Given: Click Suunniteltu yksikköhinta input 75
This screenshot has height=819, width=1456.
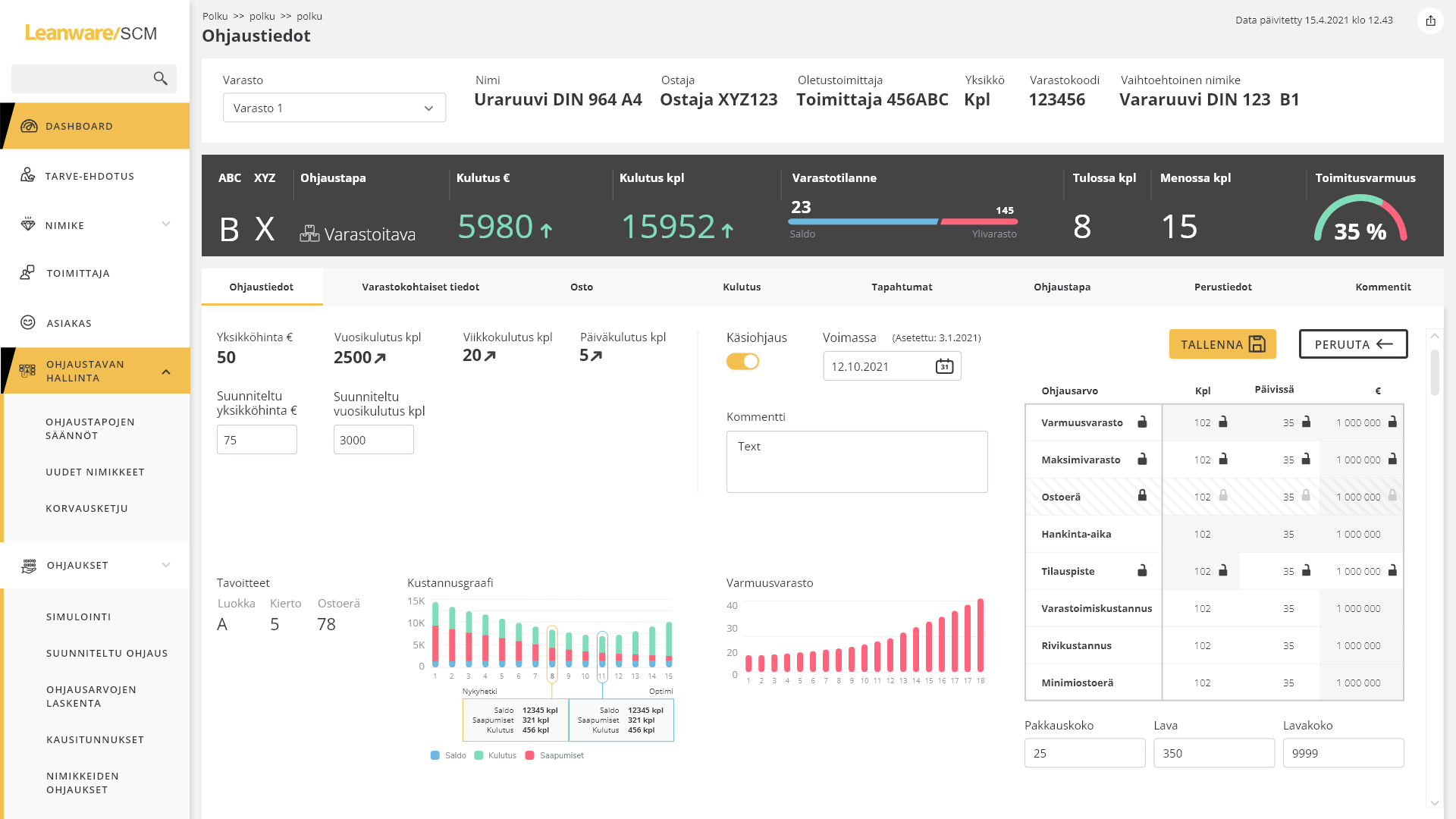Looking at the screenshot, I should [257, 440].
